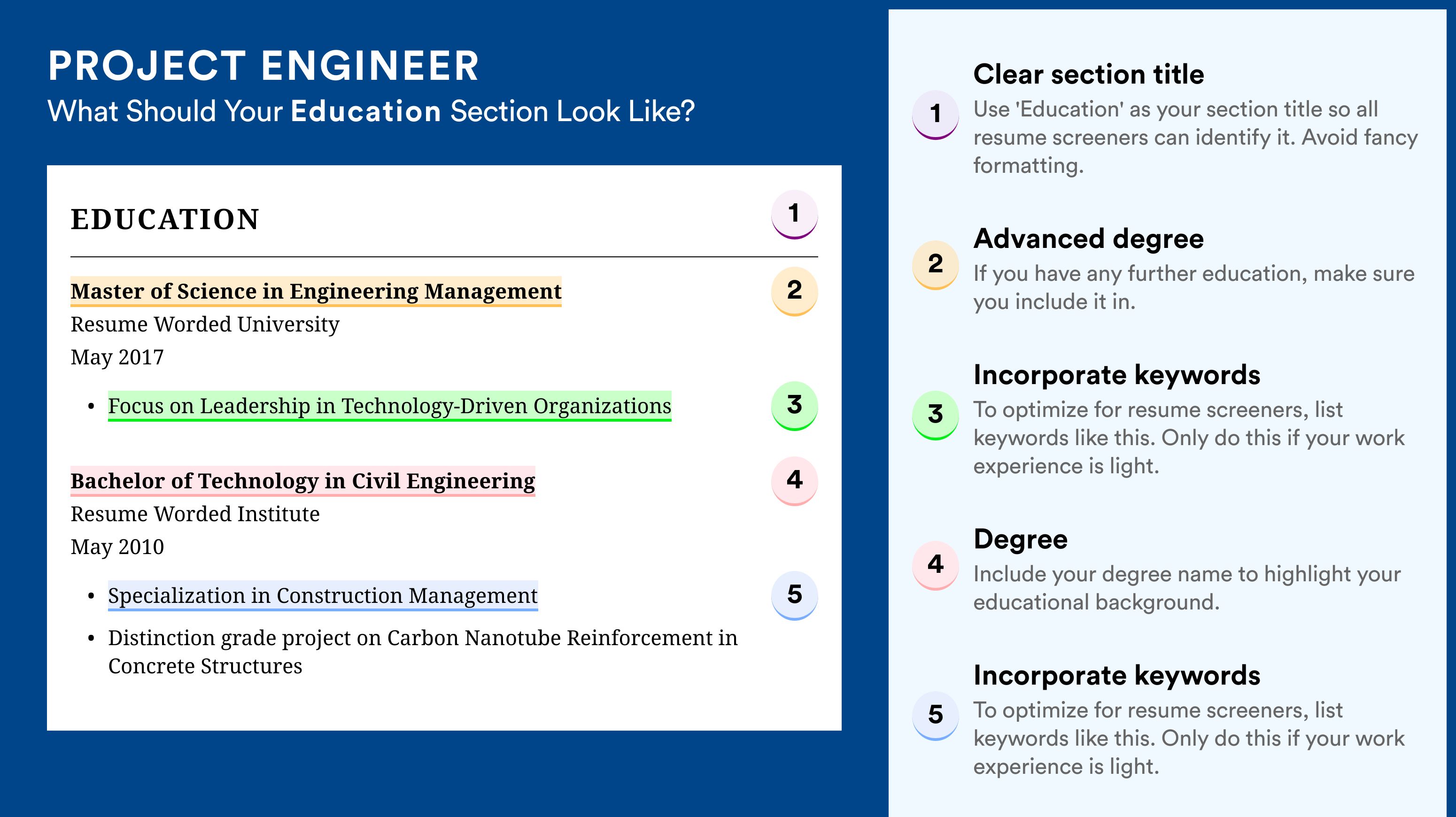This screenshot has height=817, width=1456.
Task: Click the pink number 4 badge in resume
Action: click(794, 480)
